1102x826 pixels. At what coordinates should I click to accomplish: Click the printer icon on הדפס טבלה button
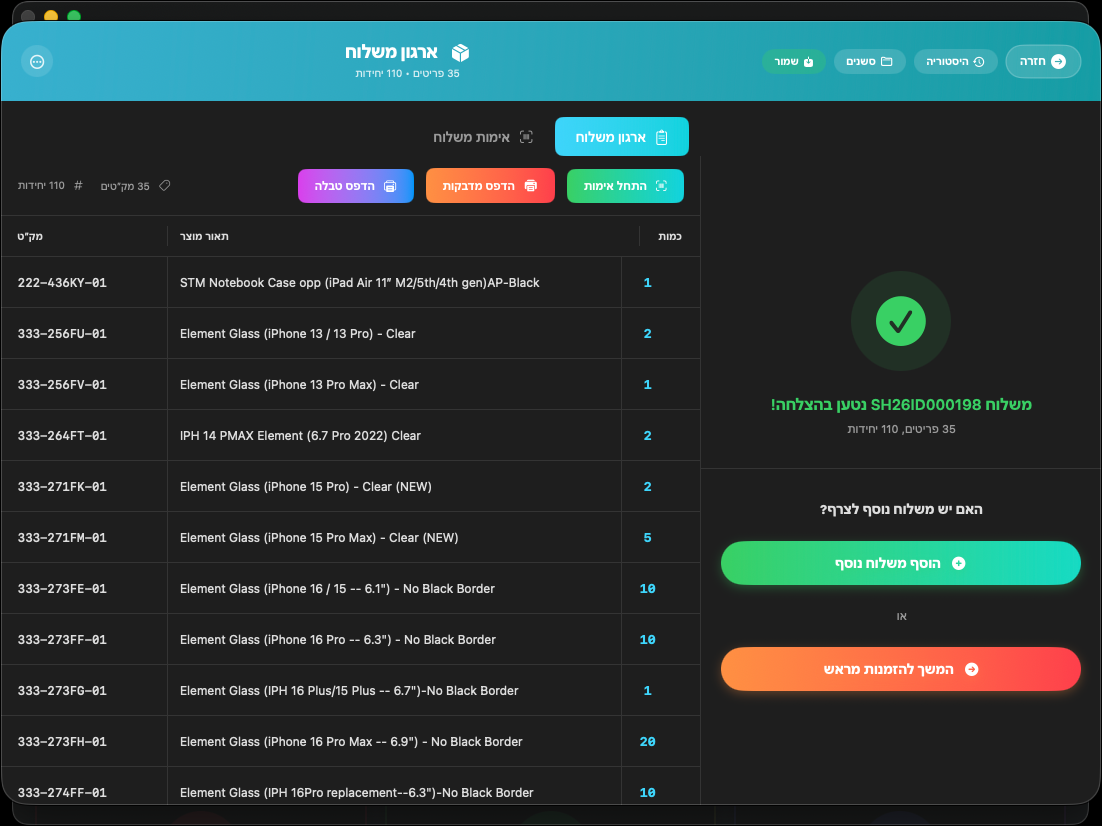point(389,186)
